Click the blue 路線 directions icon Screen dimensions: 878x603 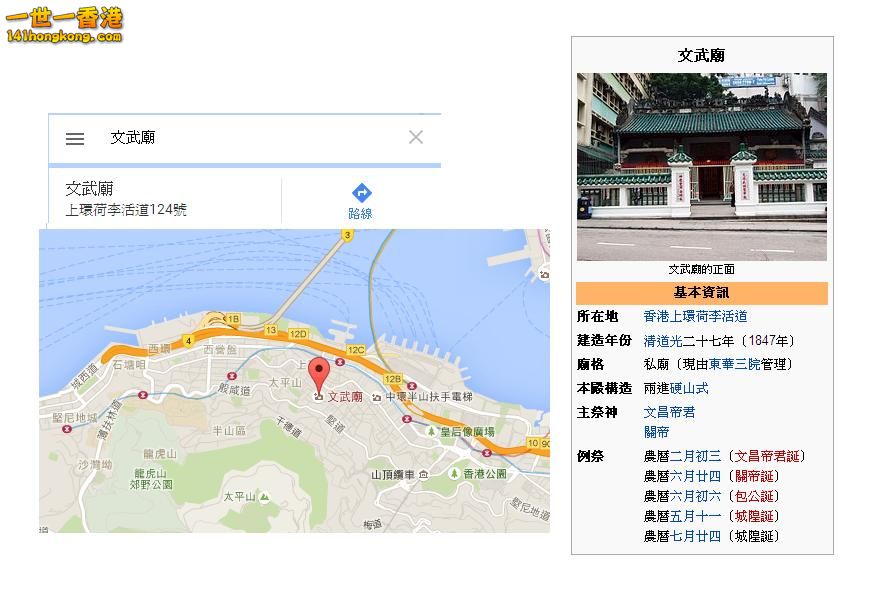[x=360, y=193]
